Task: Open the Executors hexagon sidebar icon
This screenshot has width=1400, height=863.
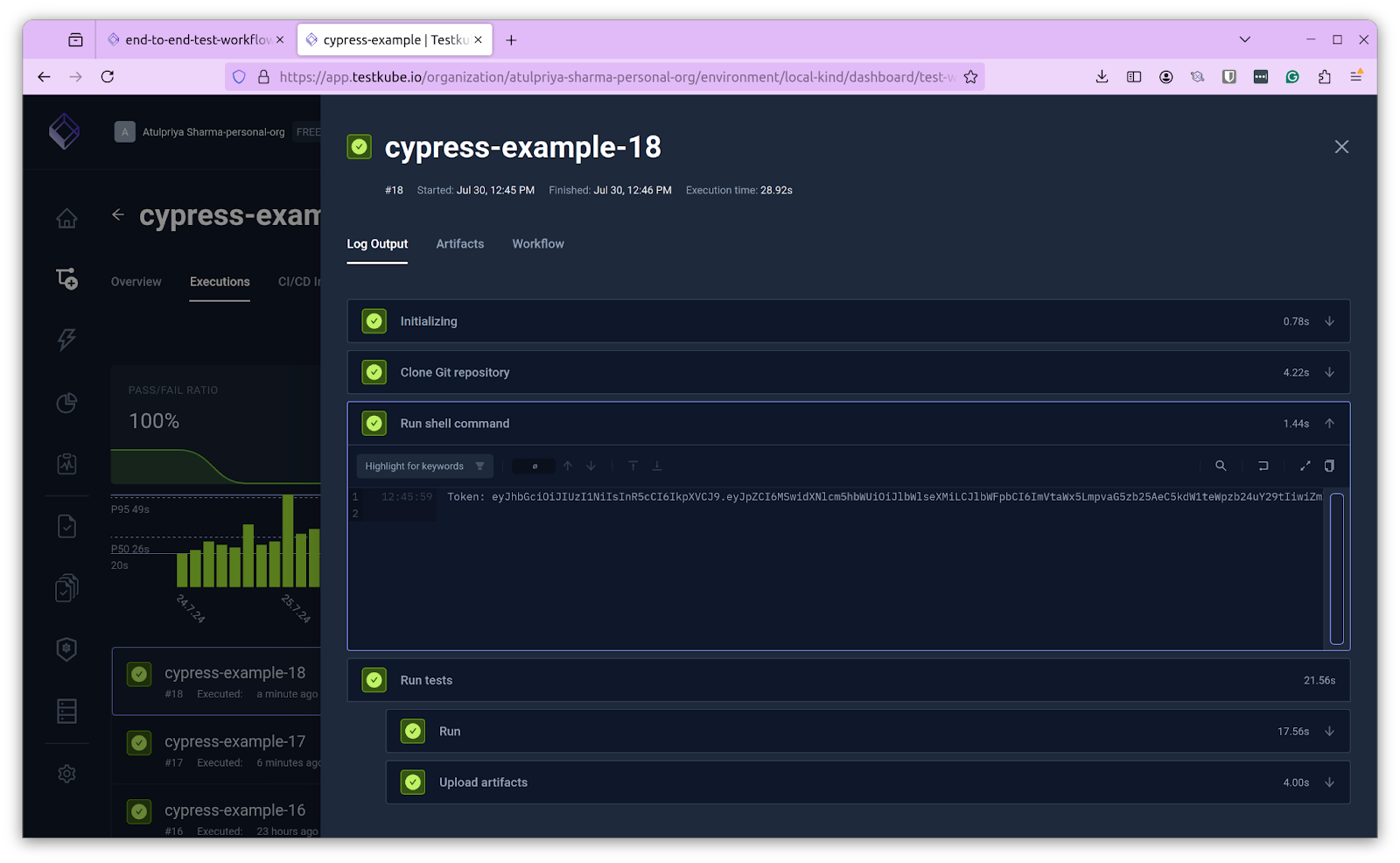Action: pyautogui.click(x=66, y=649)
